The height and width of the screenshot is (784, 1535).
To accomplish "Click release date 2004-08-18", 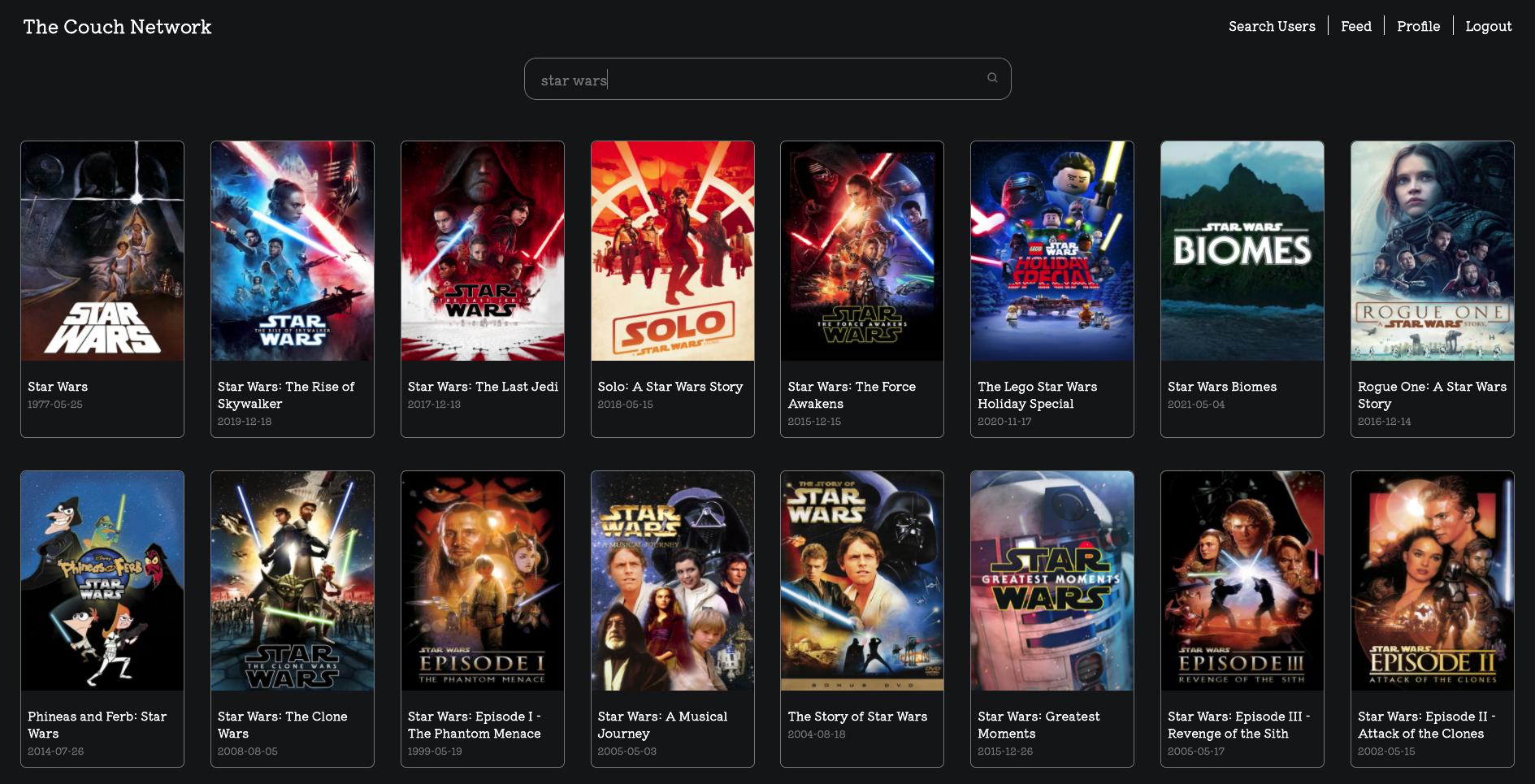I will coord(817,734).
